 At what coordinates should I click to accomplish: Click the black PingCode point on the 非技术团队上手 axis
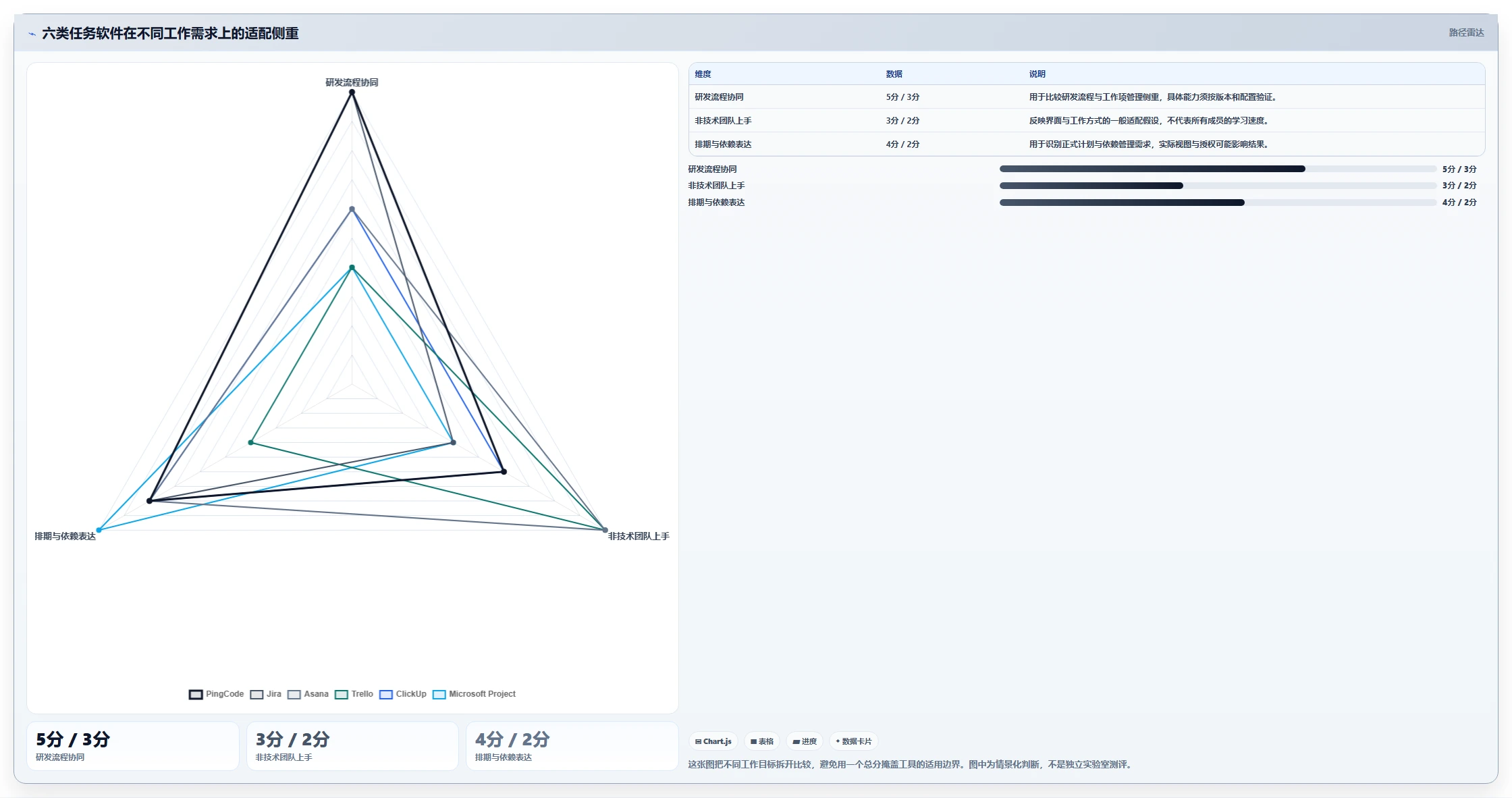pyautogui.click(x=504, y=472)
